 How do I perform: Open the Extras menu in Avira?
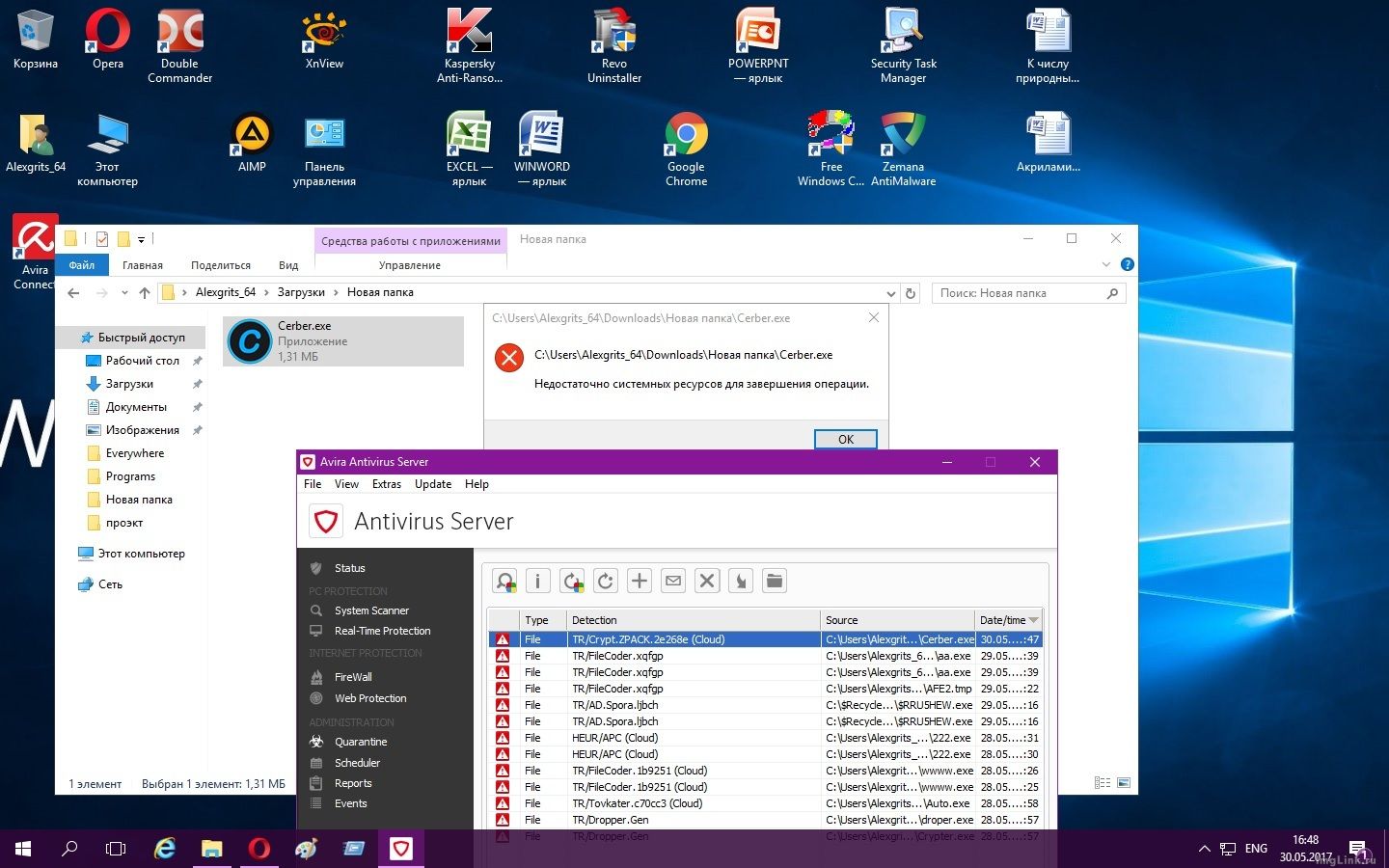click(386, 484)
